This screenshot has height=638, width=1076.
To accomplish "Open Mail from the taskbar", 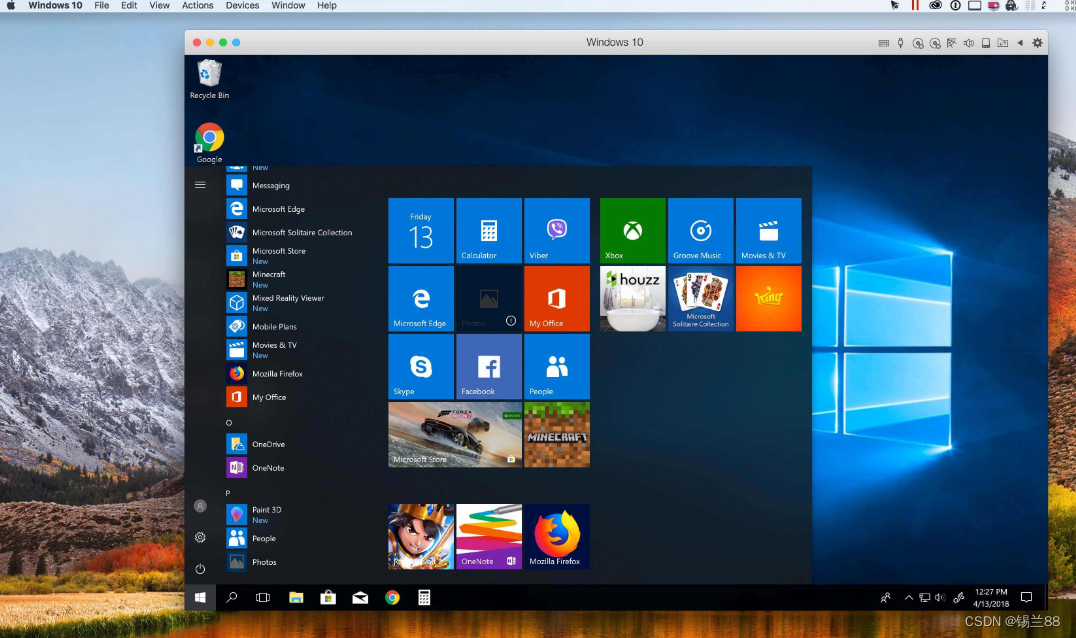I will pos(360,598).
